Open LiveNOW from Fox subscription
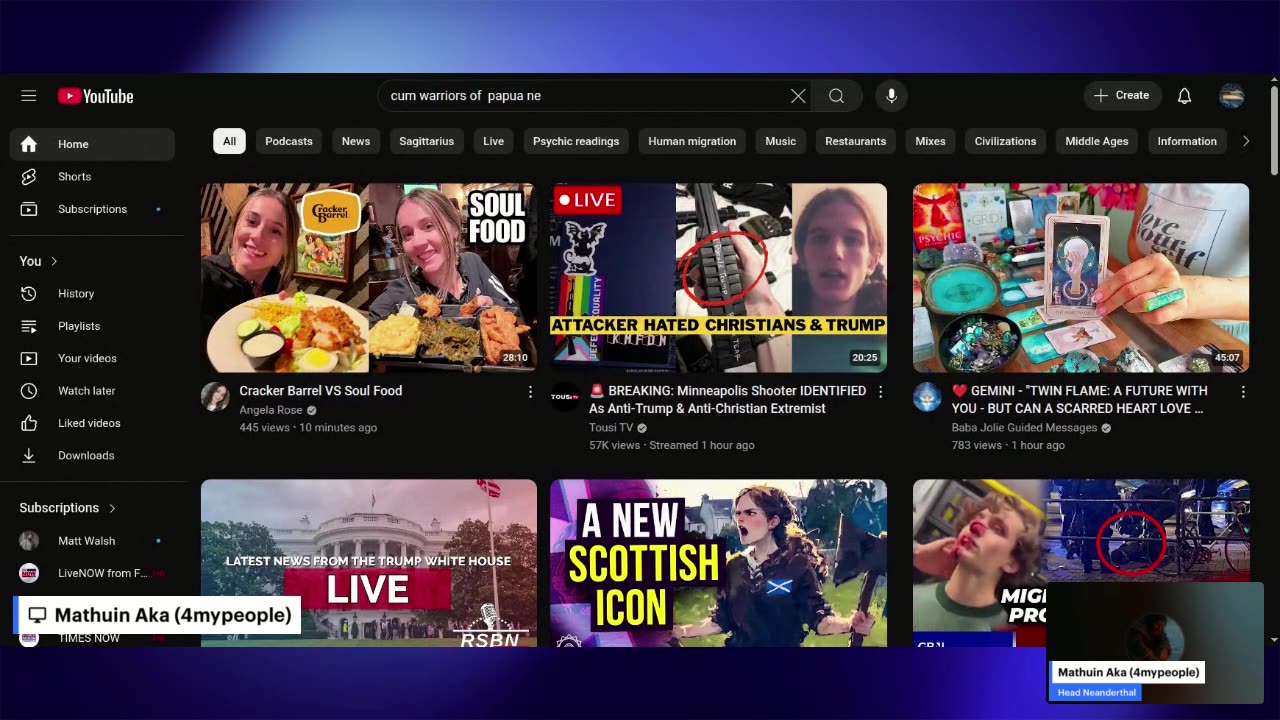 pos(93,573)
